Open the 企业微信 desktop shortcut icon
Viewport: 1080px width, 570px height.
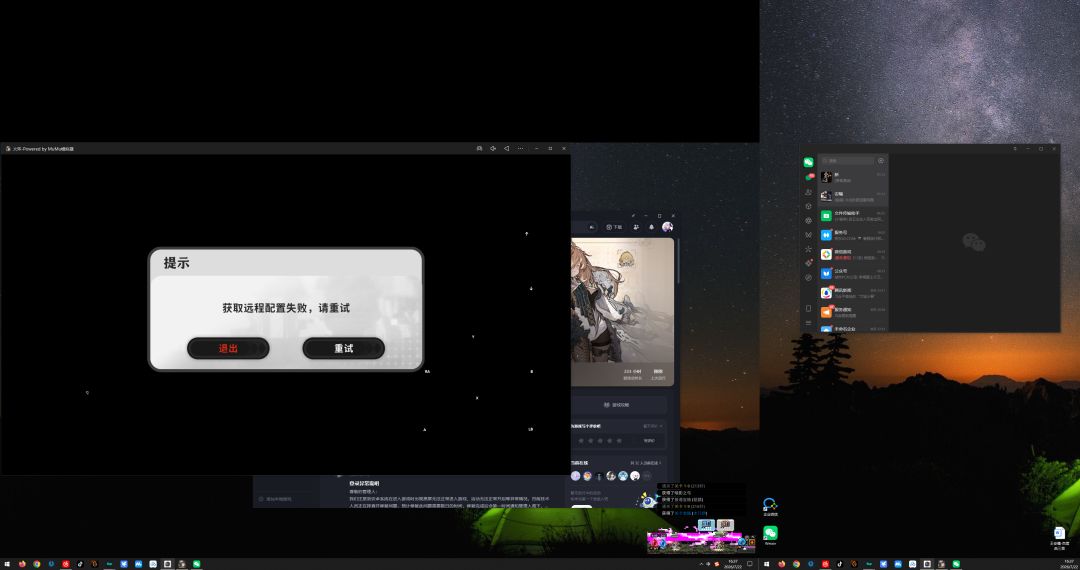pos(770,508)
